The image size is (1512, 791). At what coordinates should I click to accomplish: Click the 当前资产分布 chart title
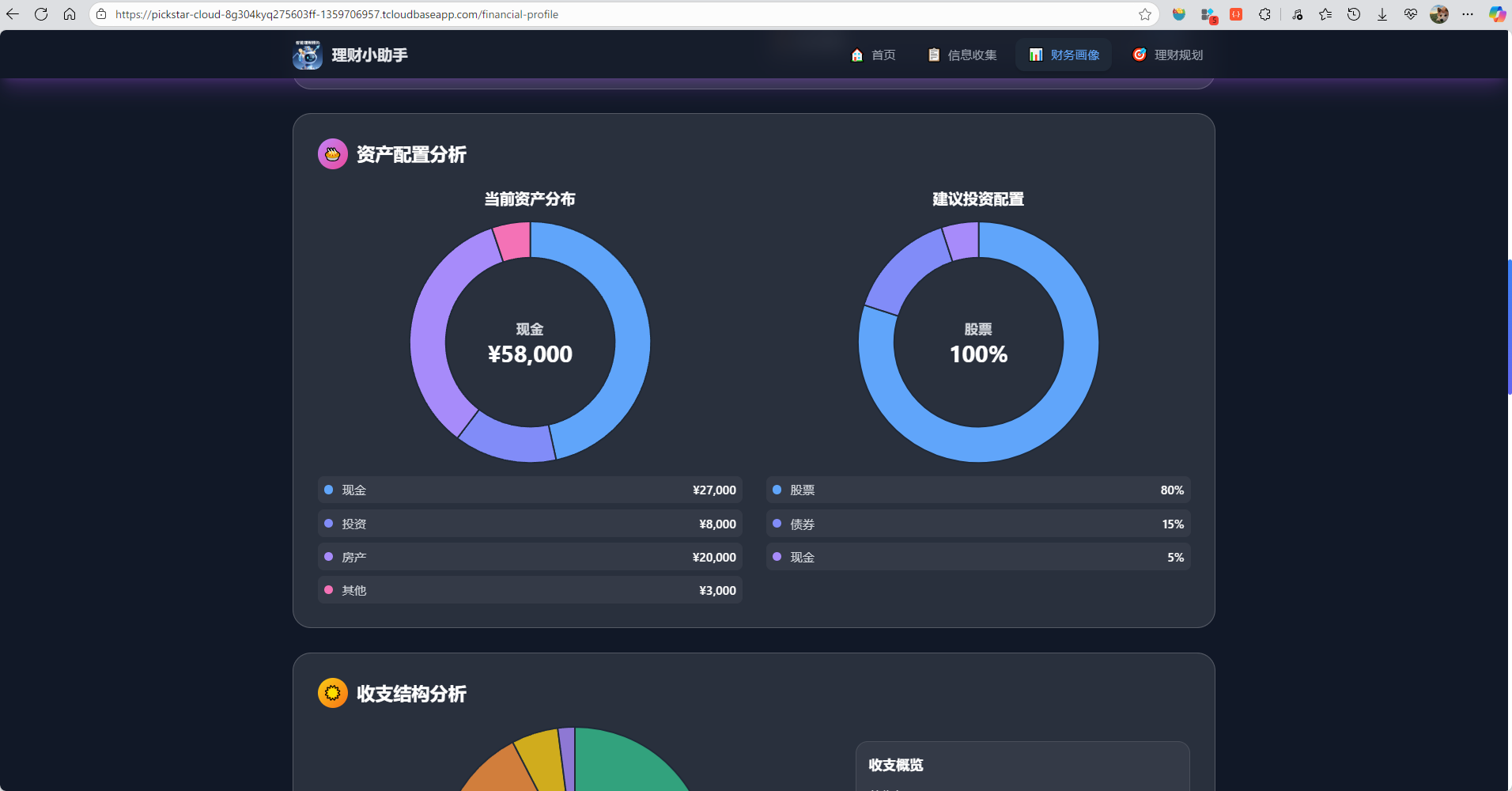click(530, 199)
